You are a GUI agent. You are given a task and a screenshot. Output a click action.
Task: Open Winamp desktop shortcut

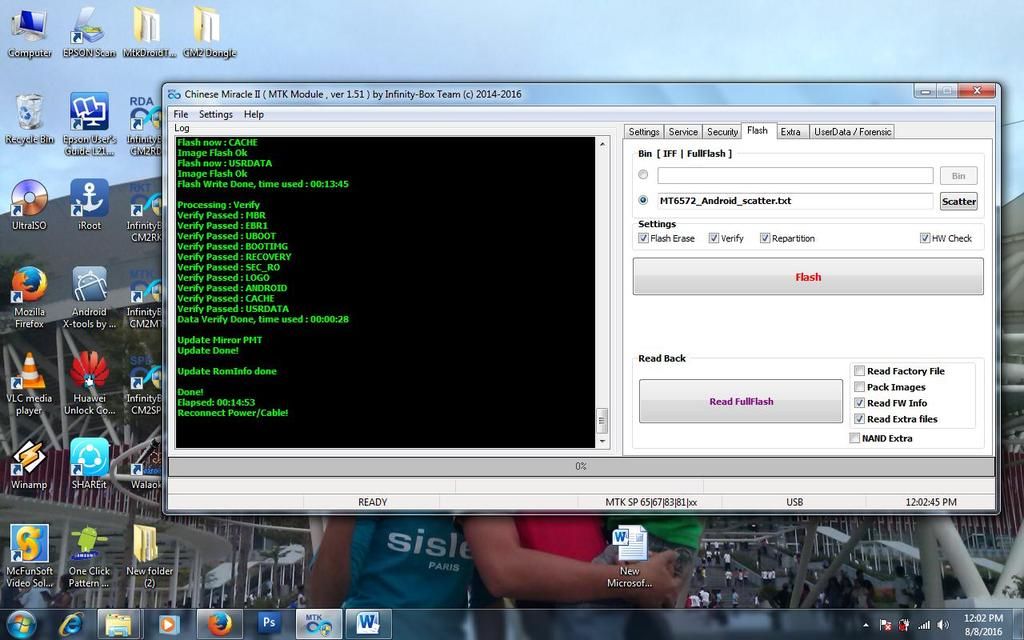click(29, 458)
